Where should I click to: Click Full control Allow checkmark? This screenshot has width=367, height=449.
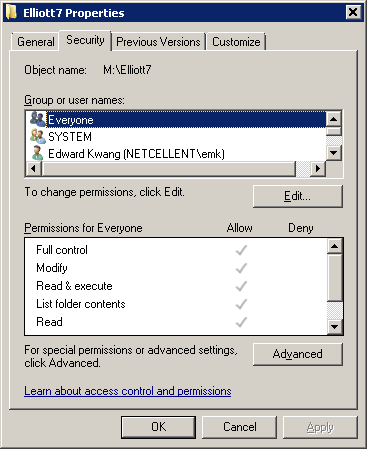[241, 250]
